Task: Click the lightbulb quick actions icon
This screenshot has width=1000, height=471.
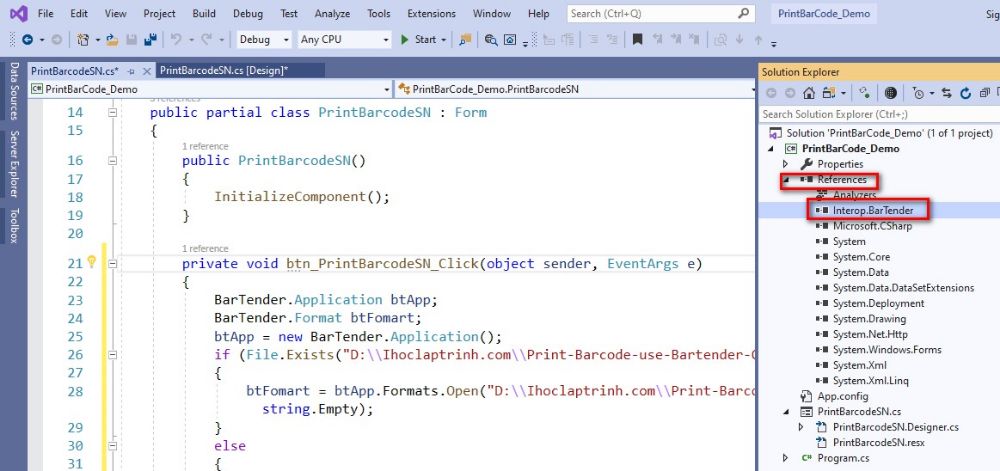Action: (x=91, y=261)
